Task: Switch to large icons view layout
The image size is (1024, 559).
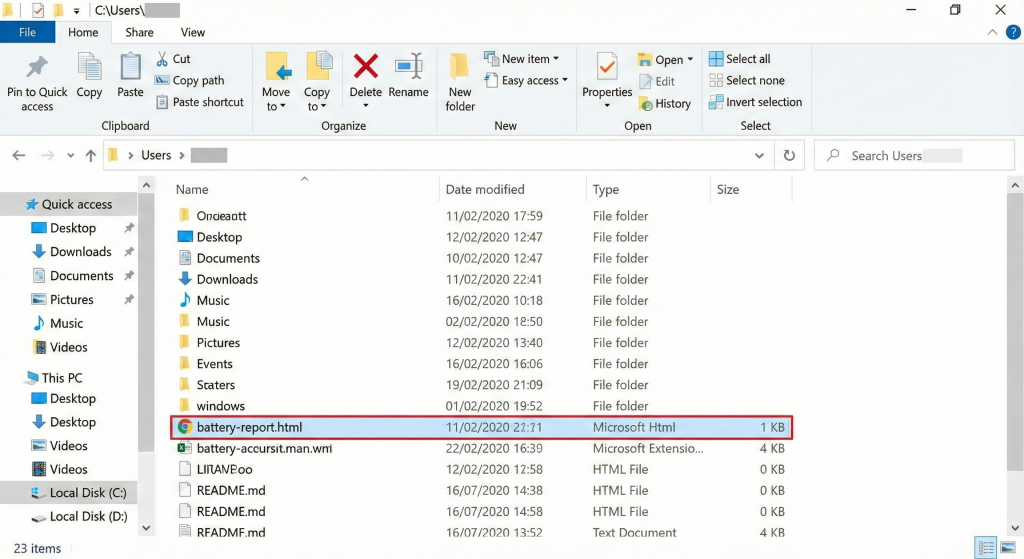Action: click(x=1009, y=548)
